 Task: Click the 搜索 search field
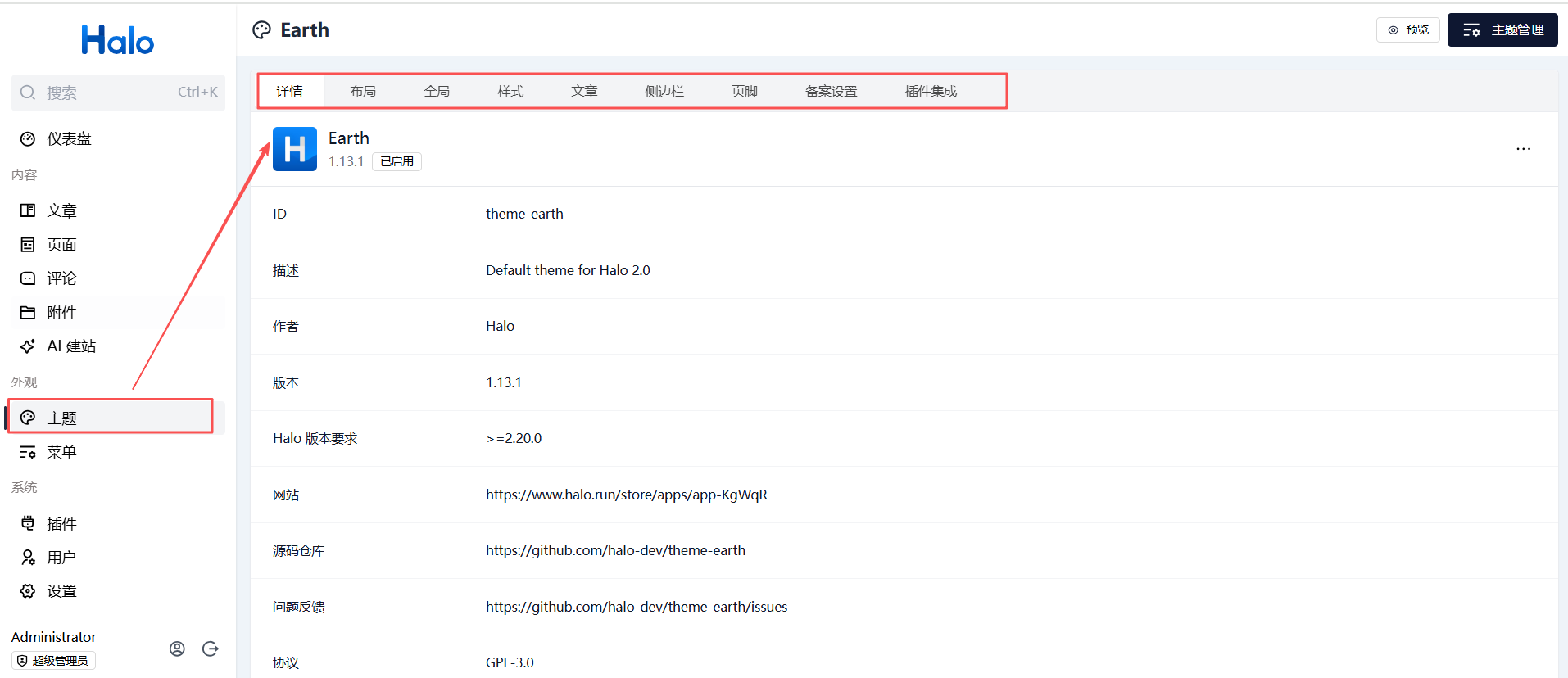118,93
